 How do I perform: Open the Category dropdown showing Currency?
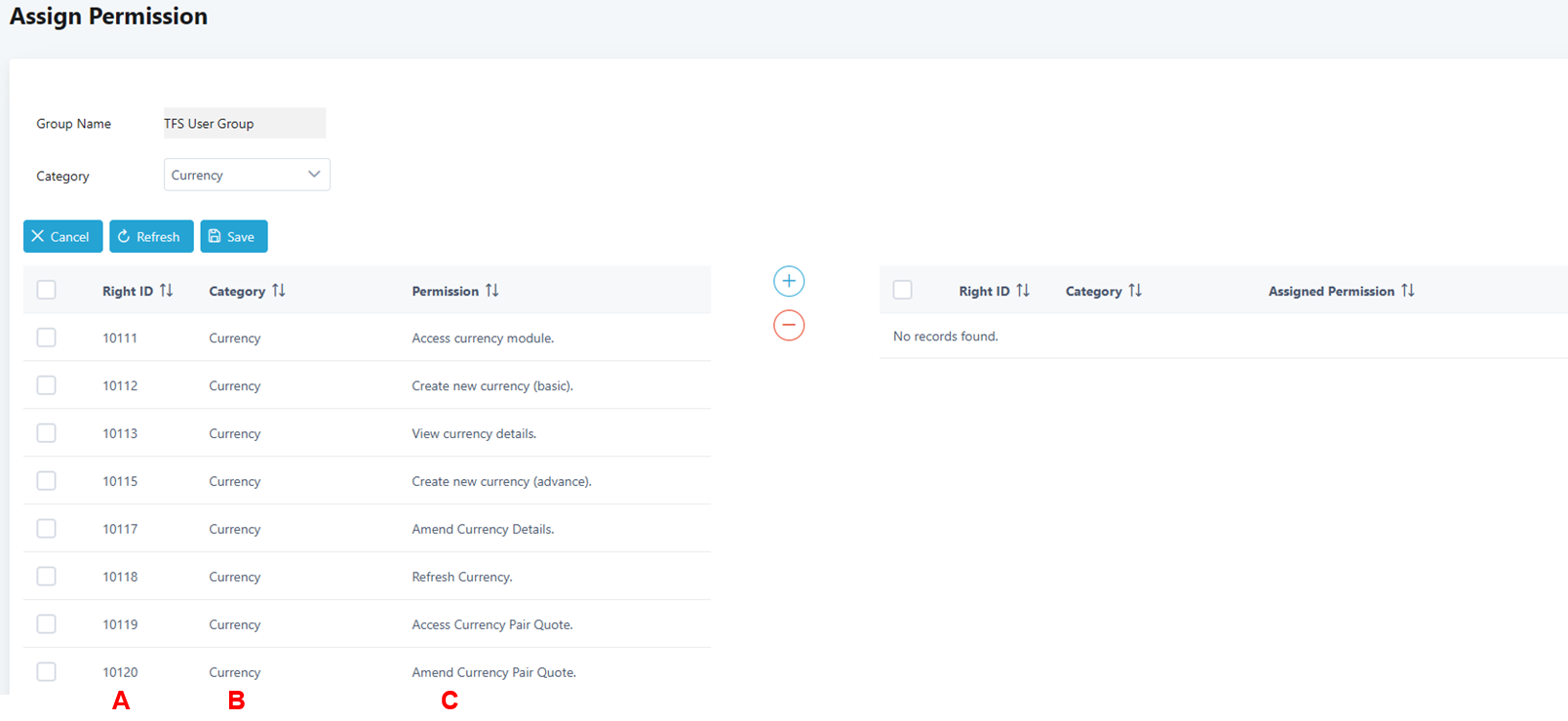click(x=247, y=175)
